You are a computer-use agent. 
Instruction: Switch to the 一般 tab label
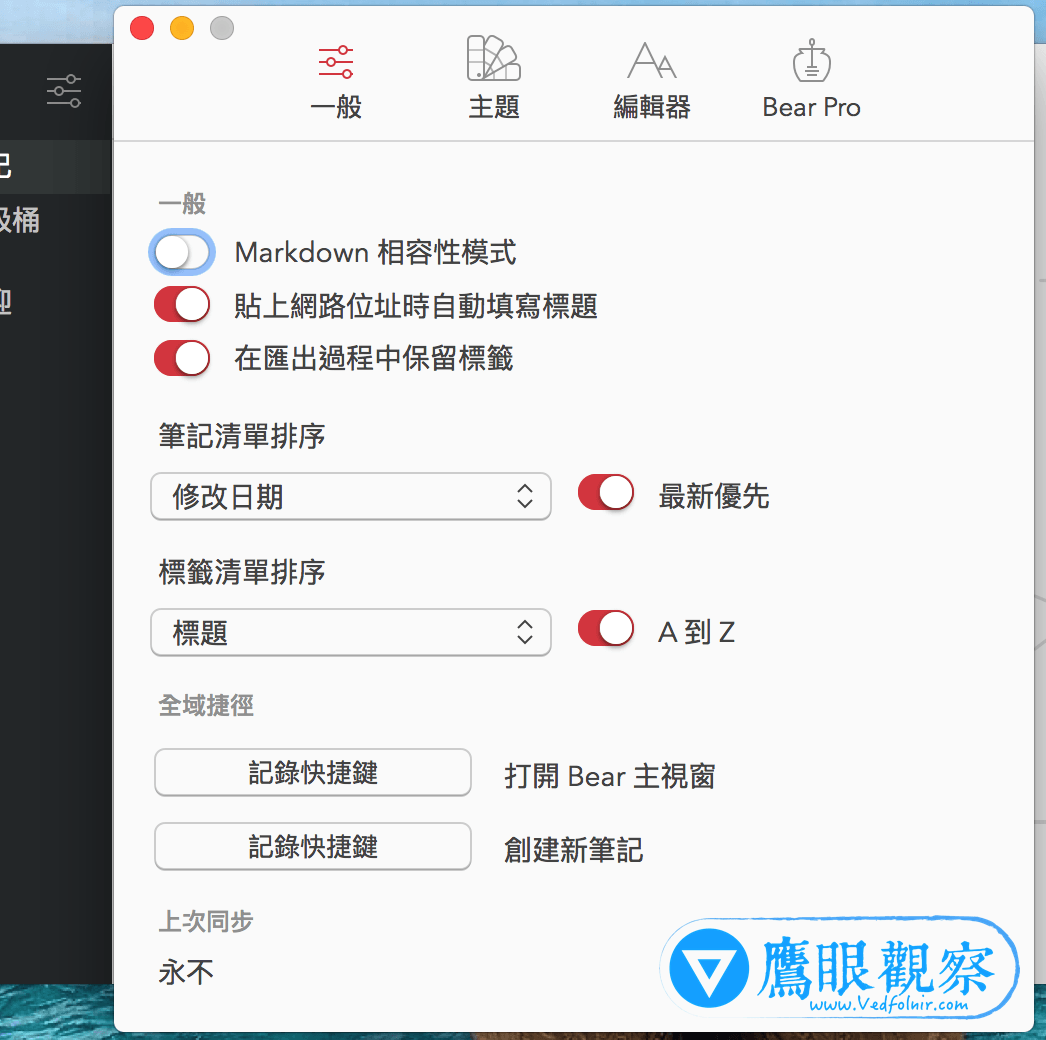coord(336,107)
